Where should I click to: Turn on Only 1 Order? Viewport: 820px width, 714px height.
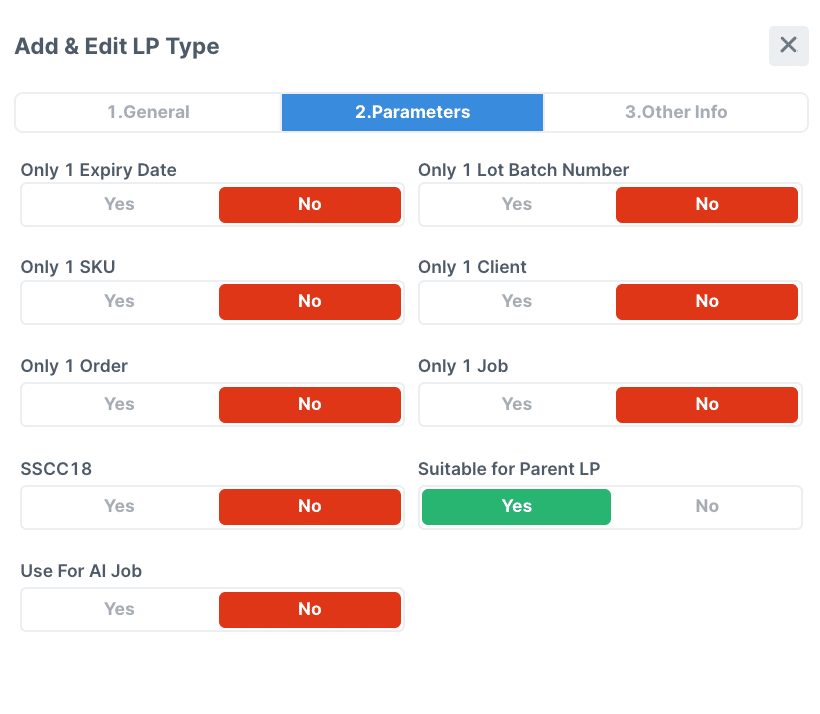(x=119, y=404)
